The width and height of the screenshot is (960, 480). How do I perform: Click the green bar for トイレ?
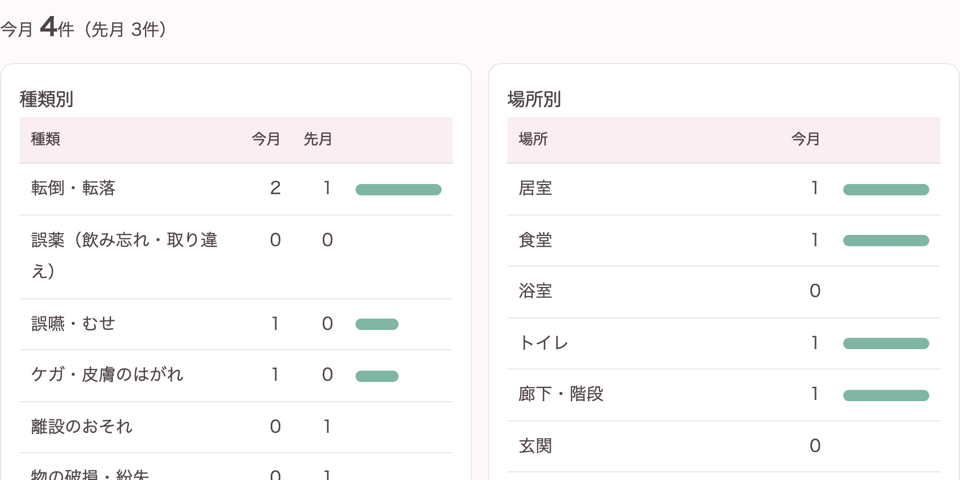pyautogui.click(x=886, y=343)
